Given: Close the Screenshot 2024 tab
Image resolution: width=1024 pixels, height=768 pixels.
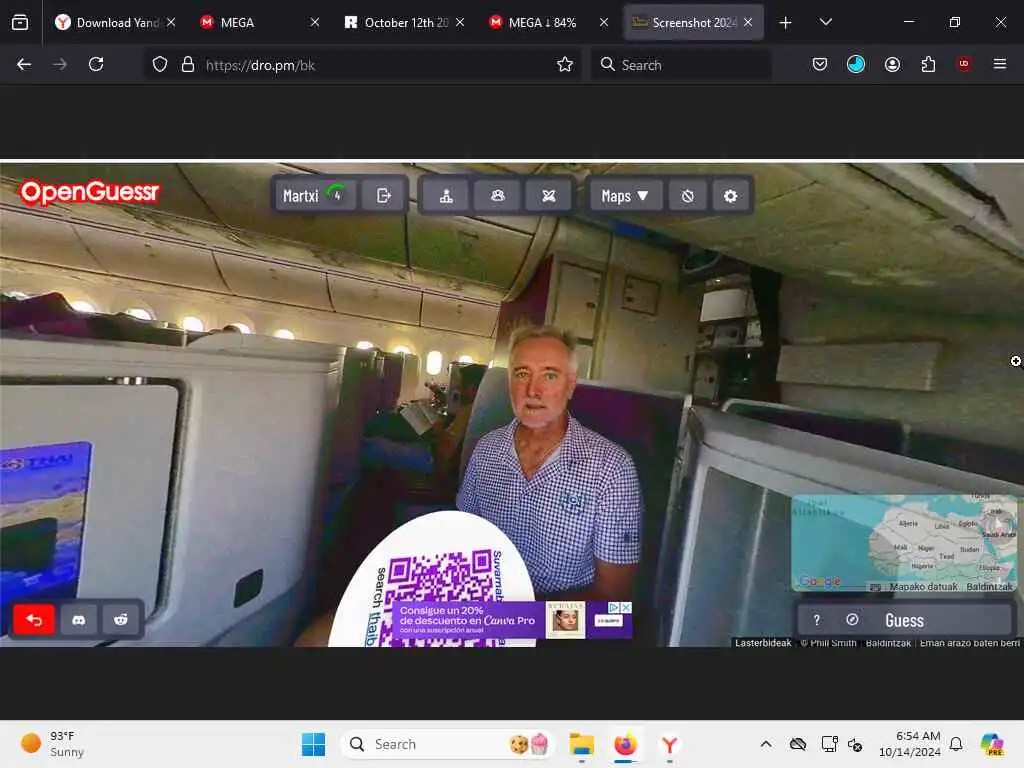Looking at the screenshot, I should (748, 22).
